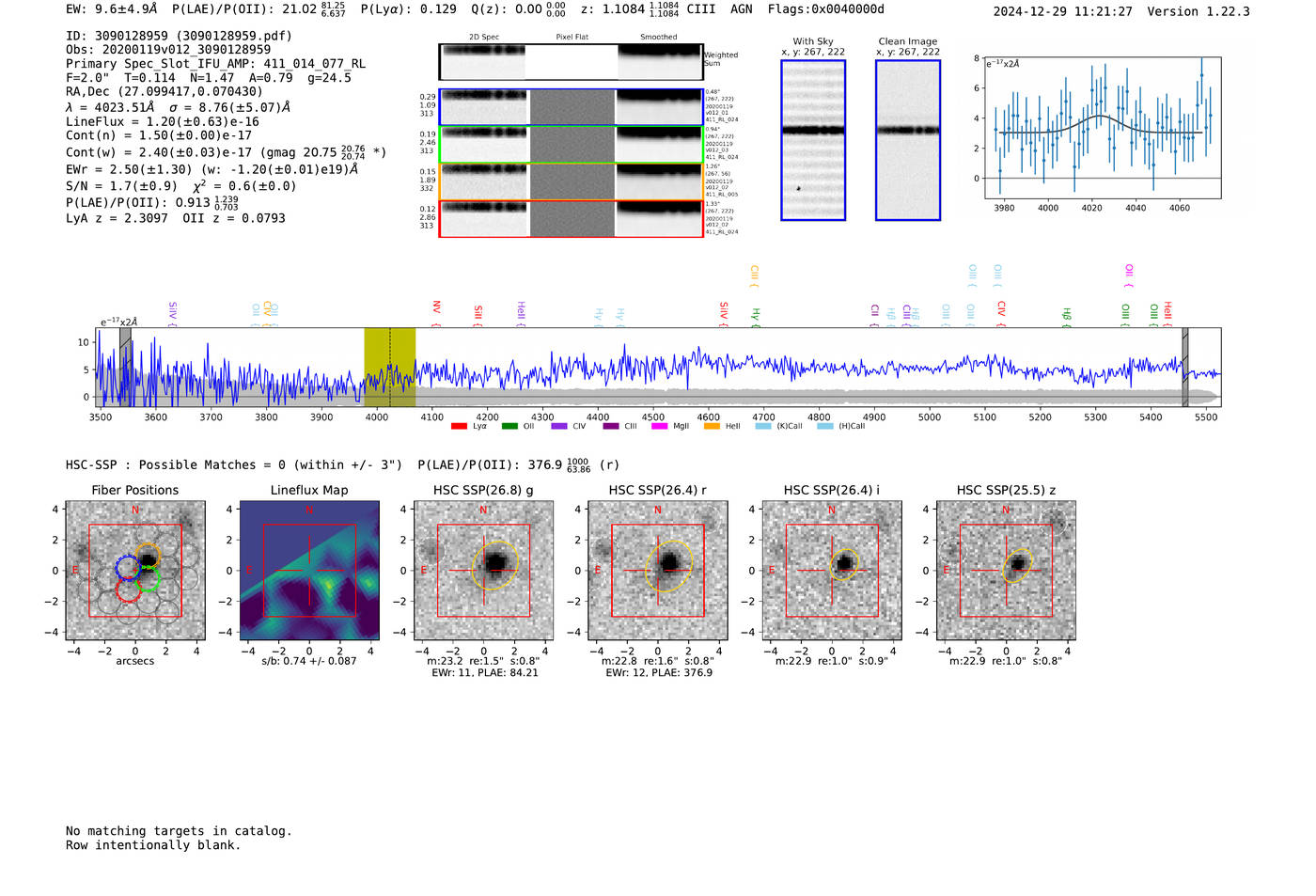The width and height of the screenshot is (1316, 896).
Task: Select the Weighted Sum 2D spectrum row
Action: [571, 62]
